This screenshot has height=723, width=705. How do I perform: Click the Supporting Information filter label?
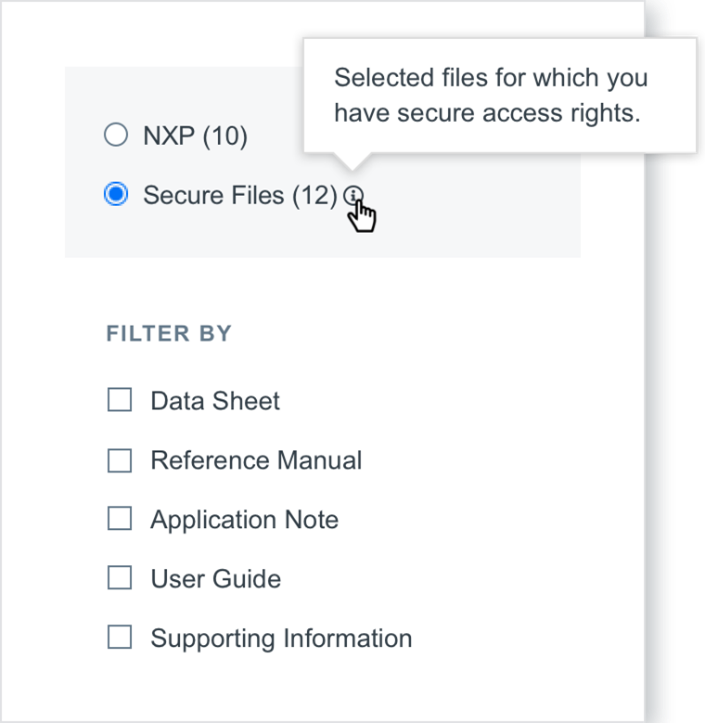click(x=281, y=639)
